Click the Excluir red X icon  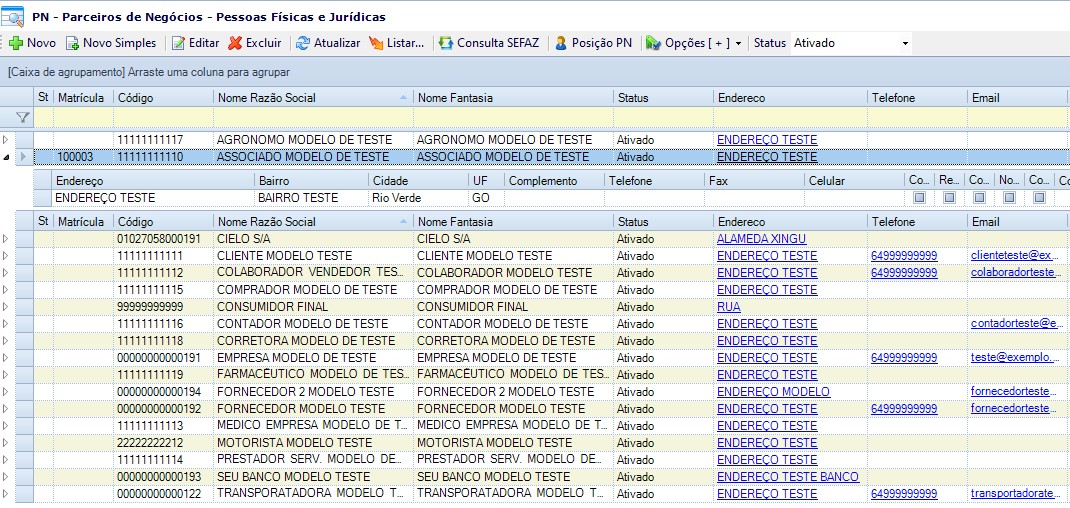[x=235, y=43]
